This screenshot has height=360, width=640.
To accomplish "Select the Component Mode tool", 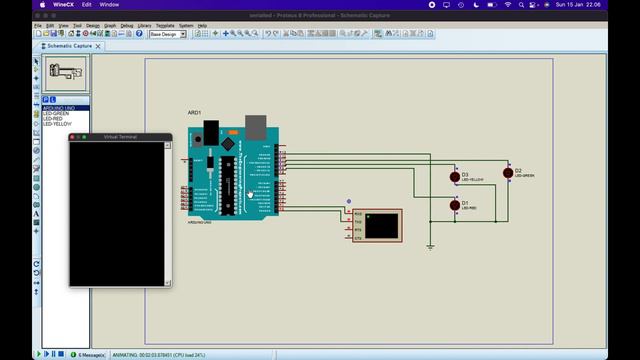I will coord(36,70).
